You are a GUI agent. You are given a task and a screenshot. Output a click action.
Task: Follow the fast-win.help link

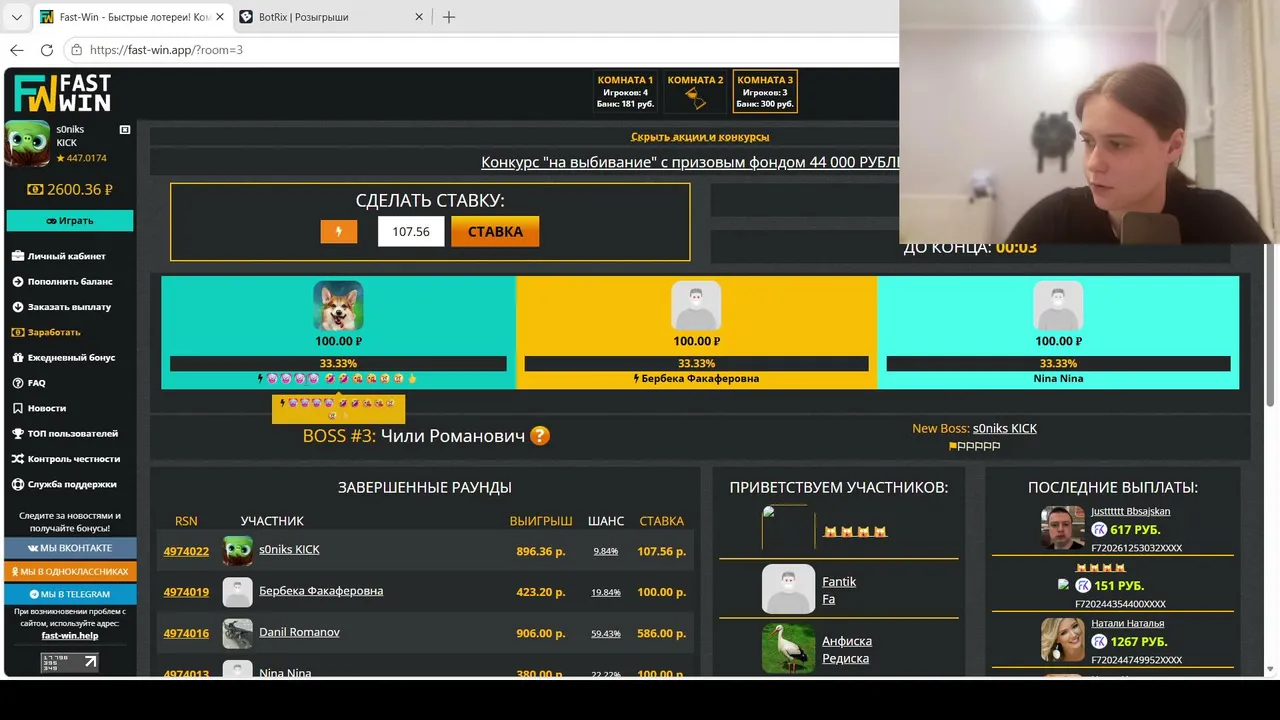(x=70, y=635)
